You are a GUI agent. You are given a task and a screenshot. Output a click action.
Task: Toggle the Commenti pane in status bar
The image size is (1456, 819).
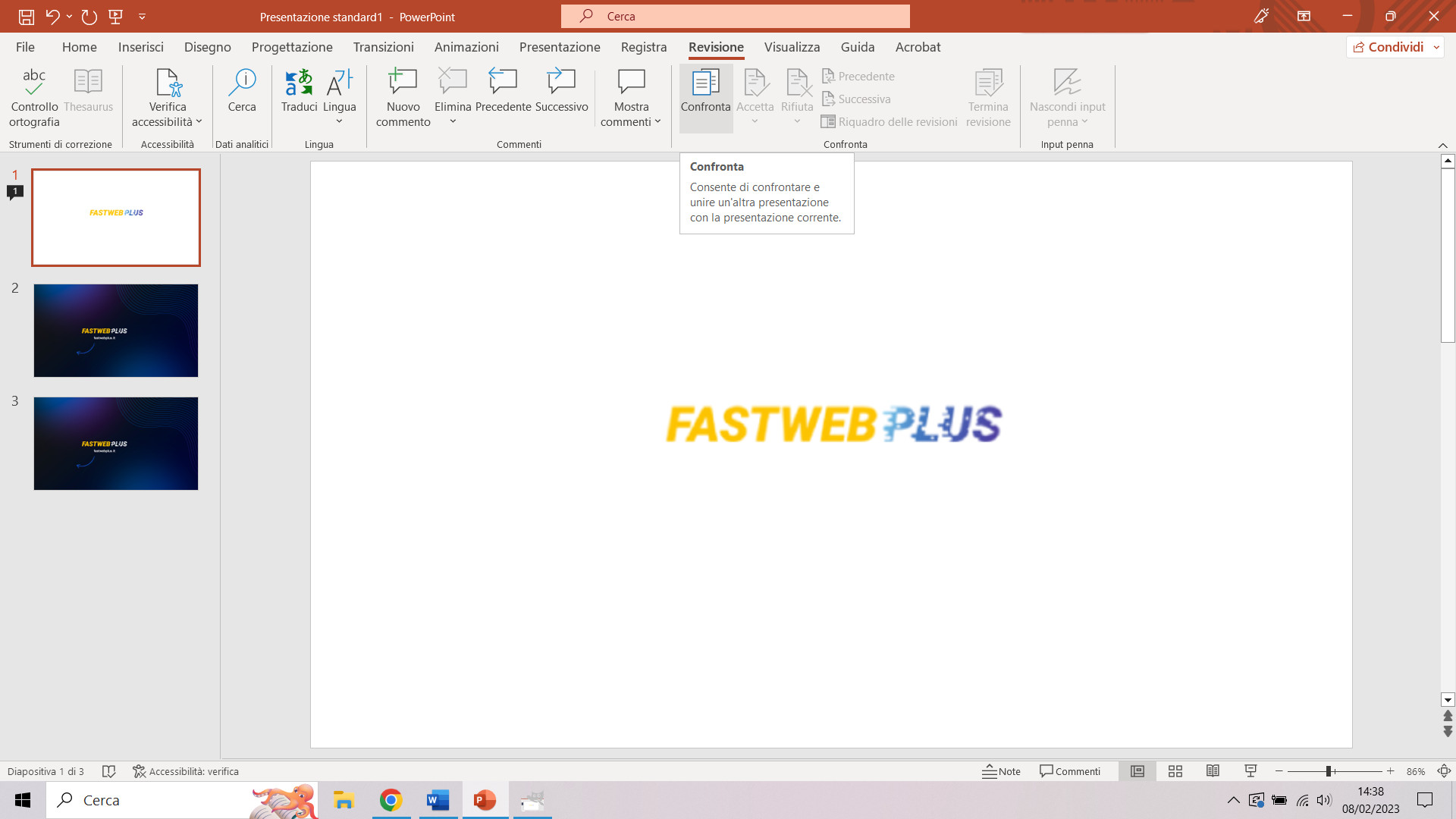1070,771
